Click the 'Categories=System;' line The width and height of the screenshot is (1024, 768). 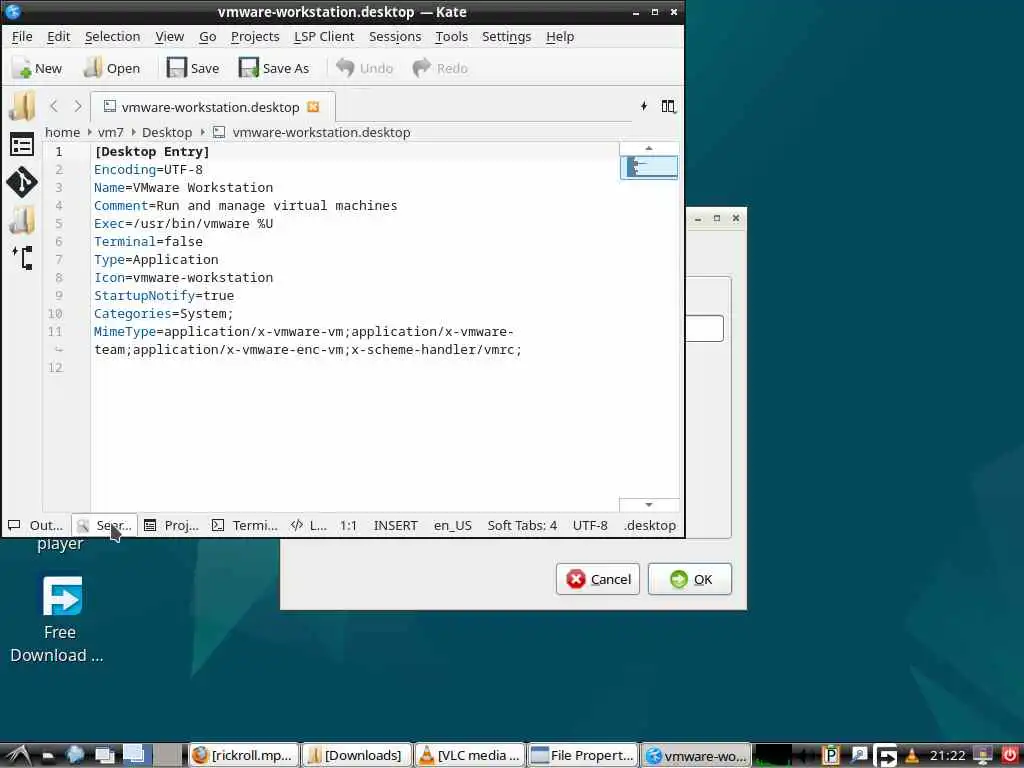point(163,313)
